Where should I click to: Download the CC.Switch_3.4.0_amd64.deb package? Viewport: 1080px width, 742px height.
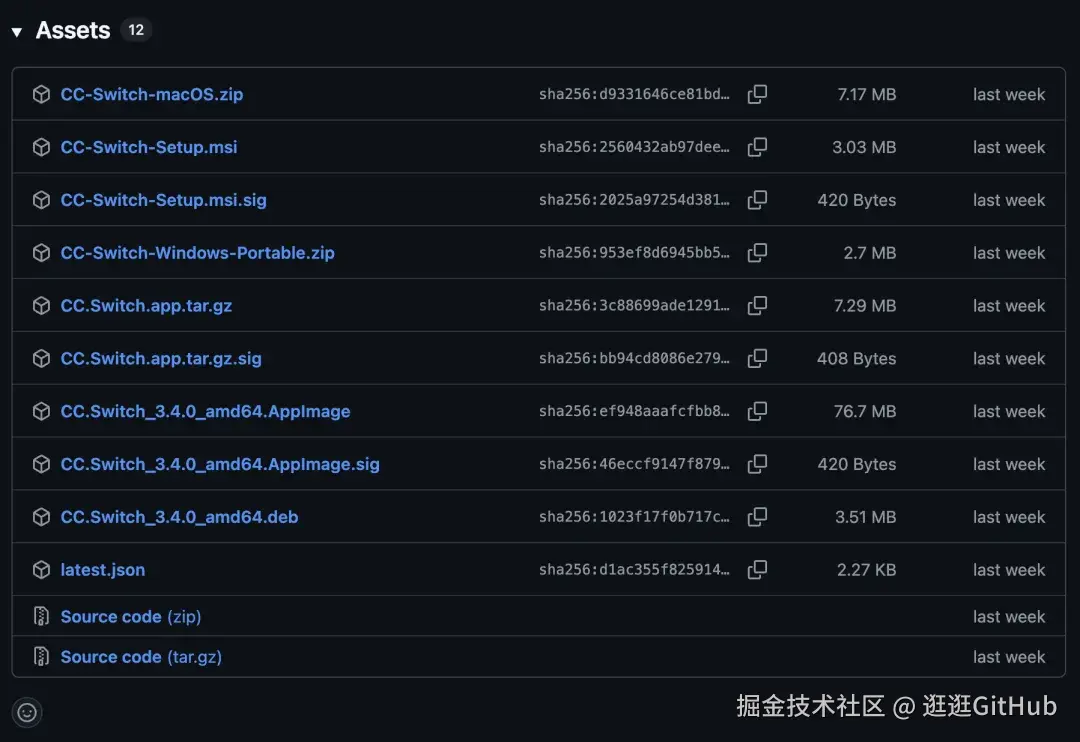179,516
